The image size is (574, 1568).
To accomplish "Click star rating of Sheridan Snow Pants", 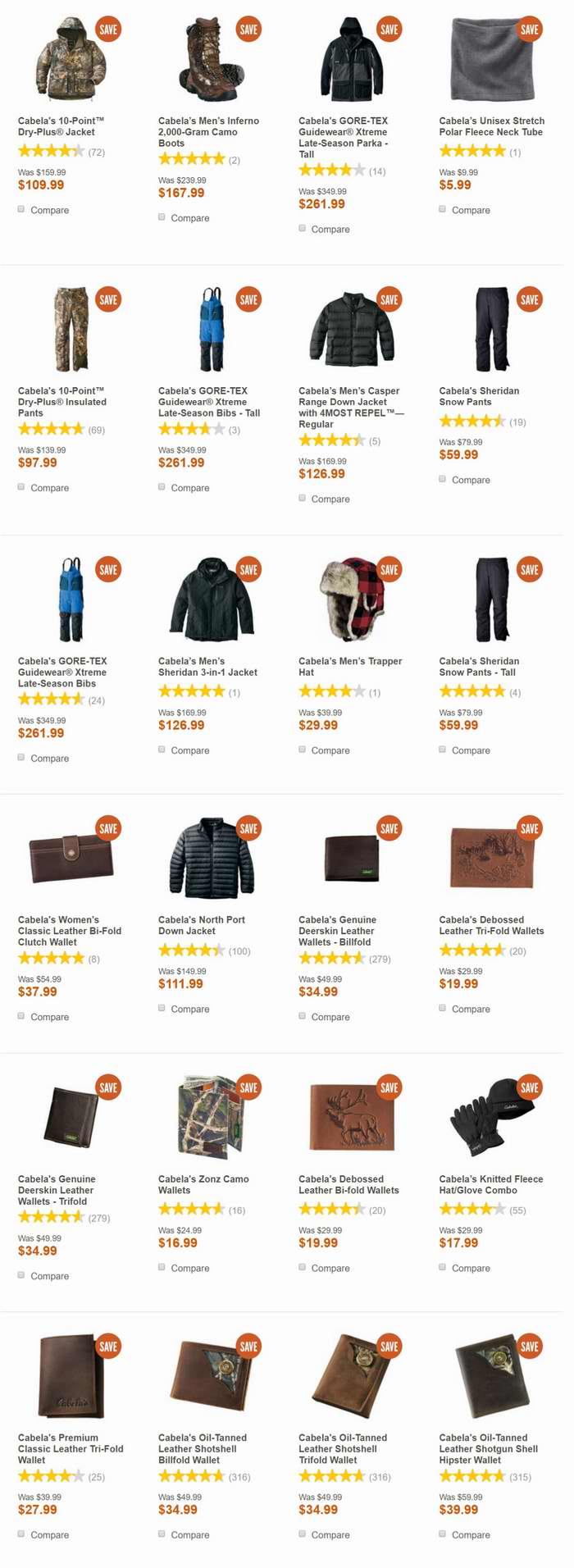I will pyautogui.click(x=471, y=422).
